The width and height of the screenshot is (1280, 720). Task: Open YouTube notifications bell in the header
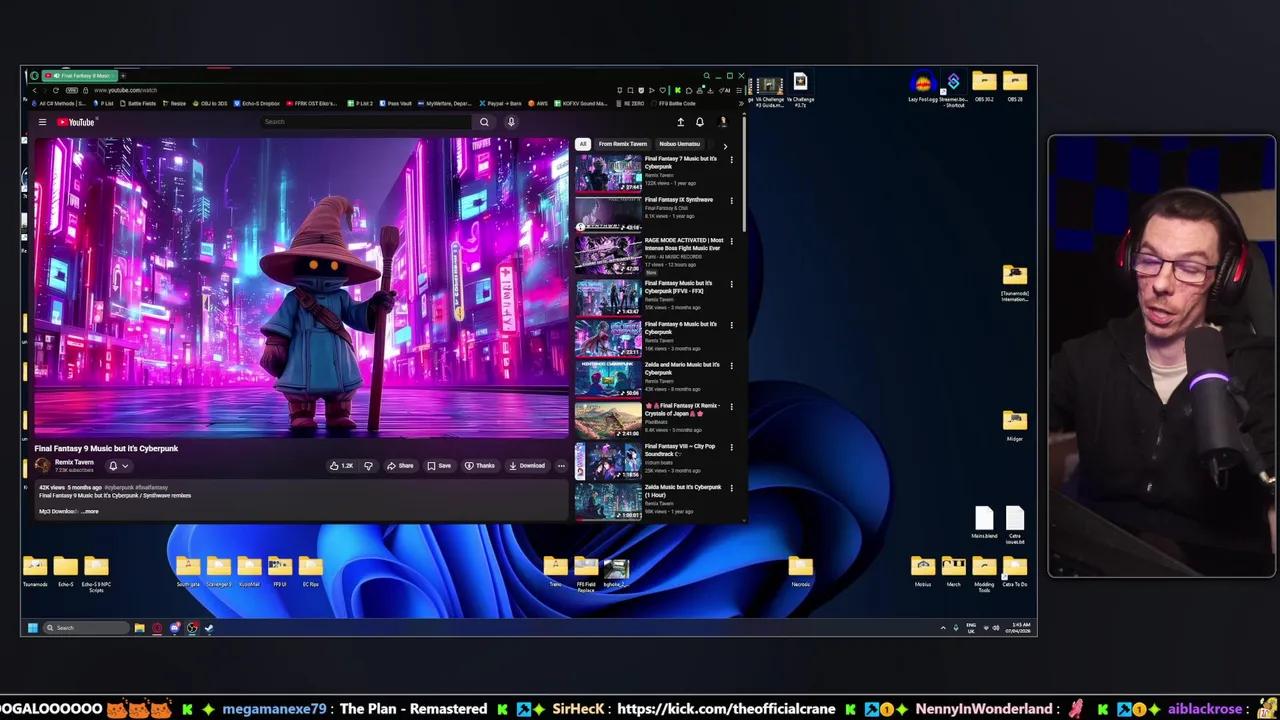pos(699,121)
